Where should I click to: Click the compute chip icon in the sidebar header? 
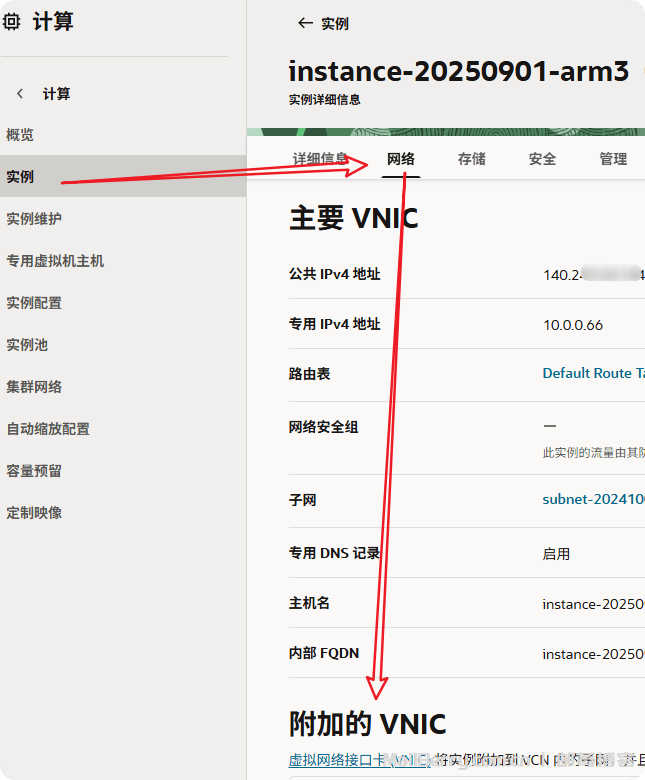point(12,21)
